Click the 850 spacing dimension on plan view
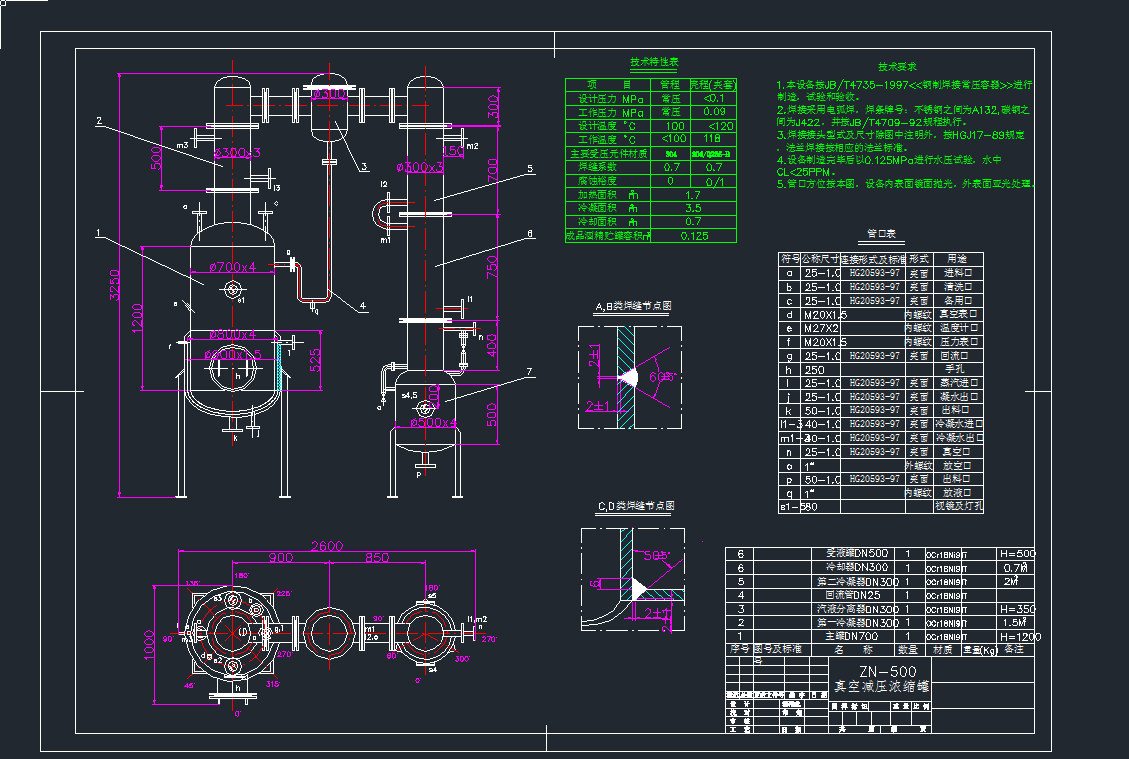 [x=376, y=557]
